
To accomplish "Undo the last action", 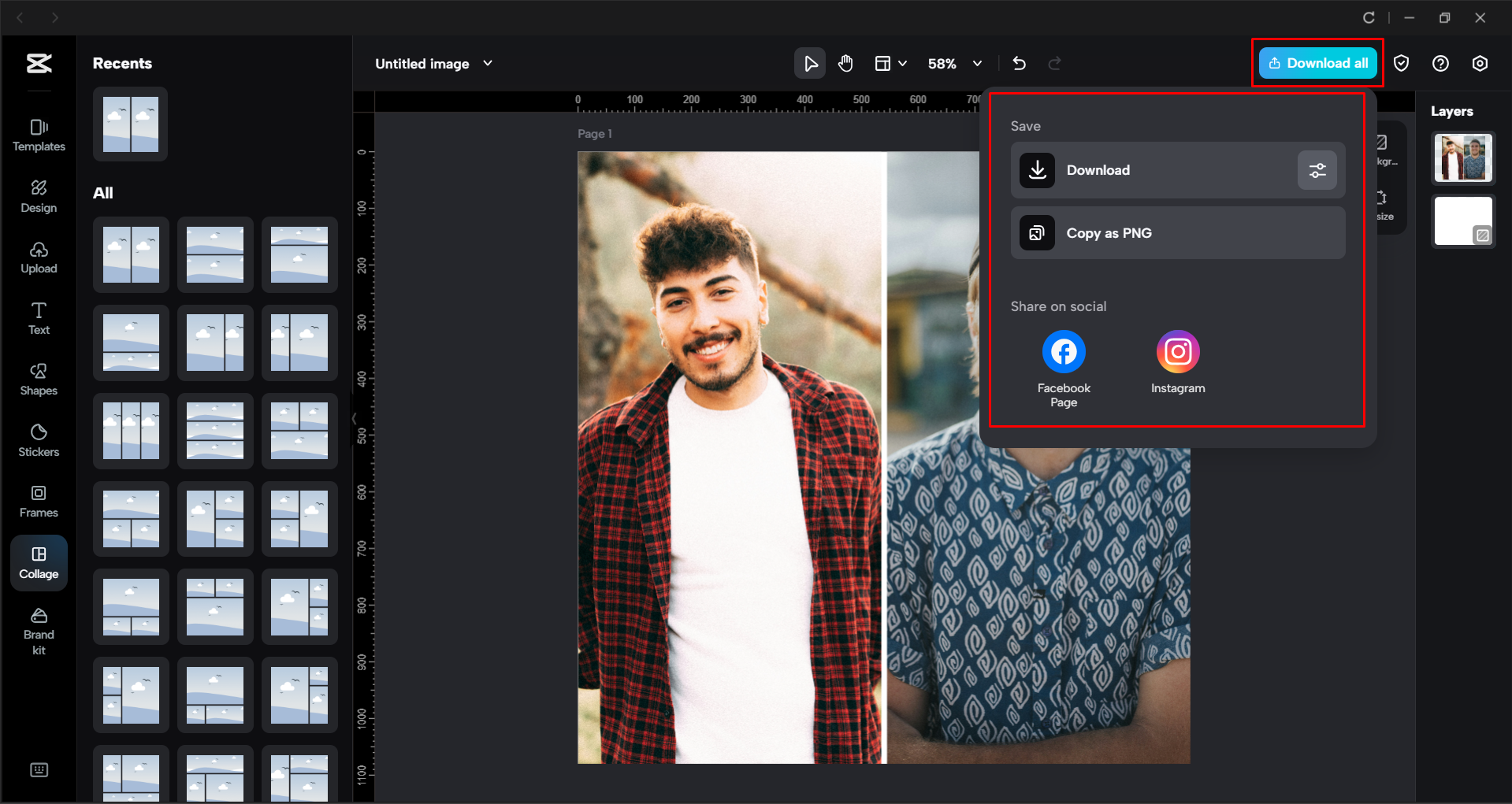I will (1019, 63).
